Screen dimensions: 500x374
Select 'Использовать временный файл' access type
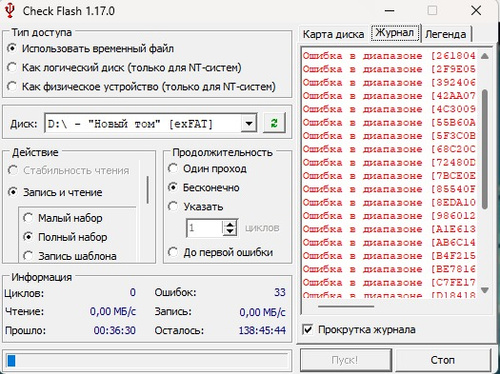point(90,49)
